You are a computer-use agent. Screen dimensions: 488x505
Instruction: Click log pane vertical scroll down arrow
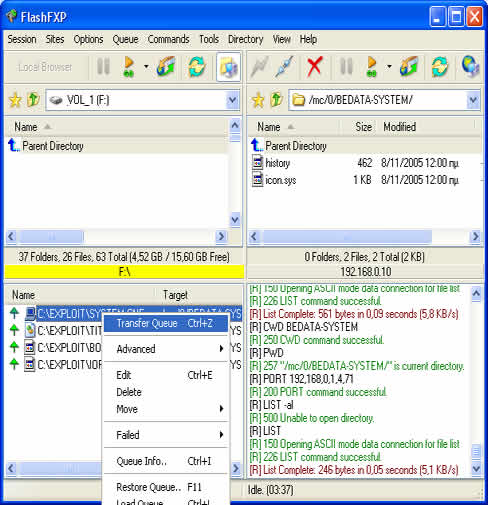coord(476,469)
